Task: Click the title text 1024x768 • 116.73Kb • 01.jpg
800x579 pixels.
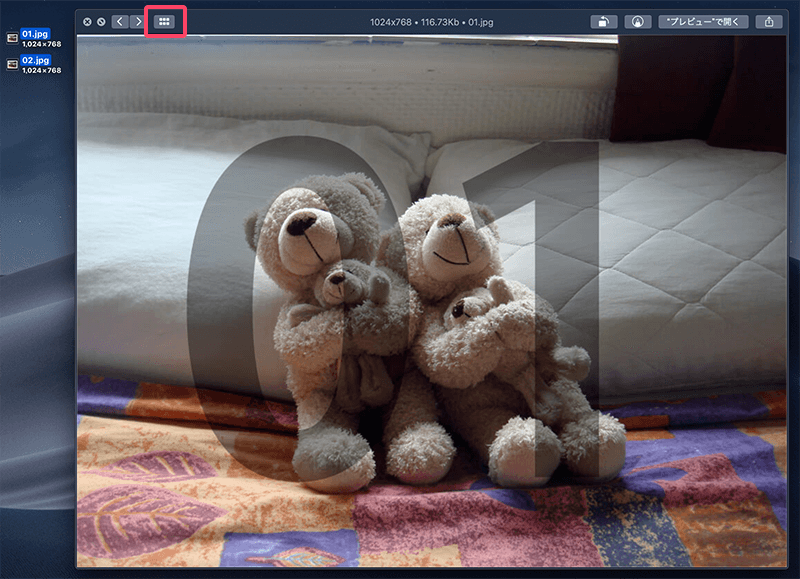Action: point(432,22)
